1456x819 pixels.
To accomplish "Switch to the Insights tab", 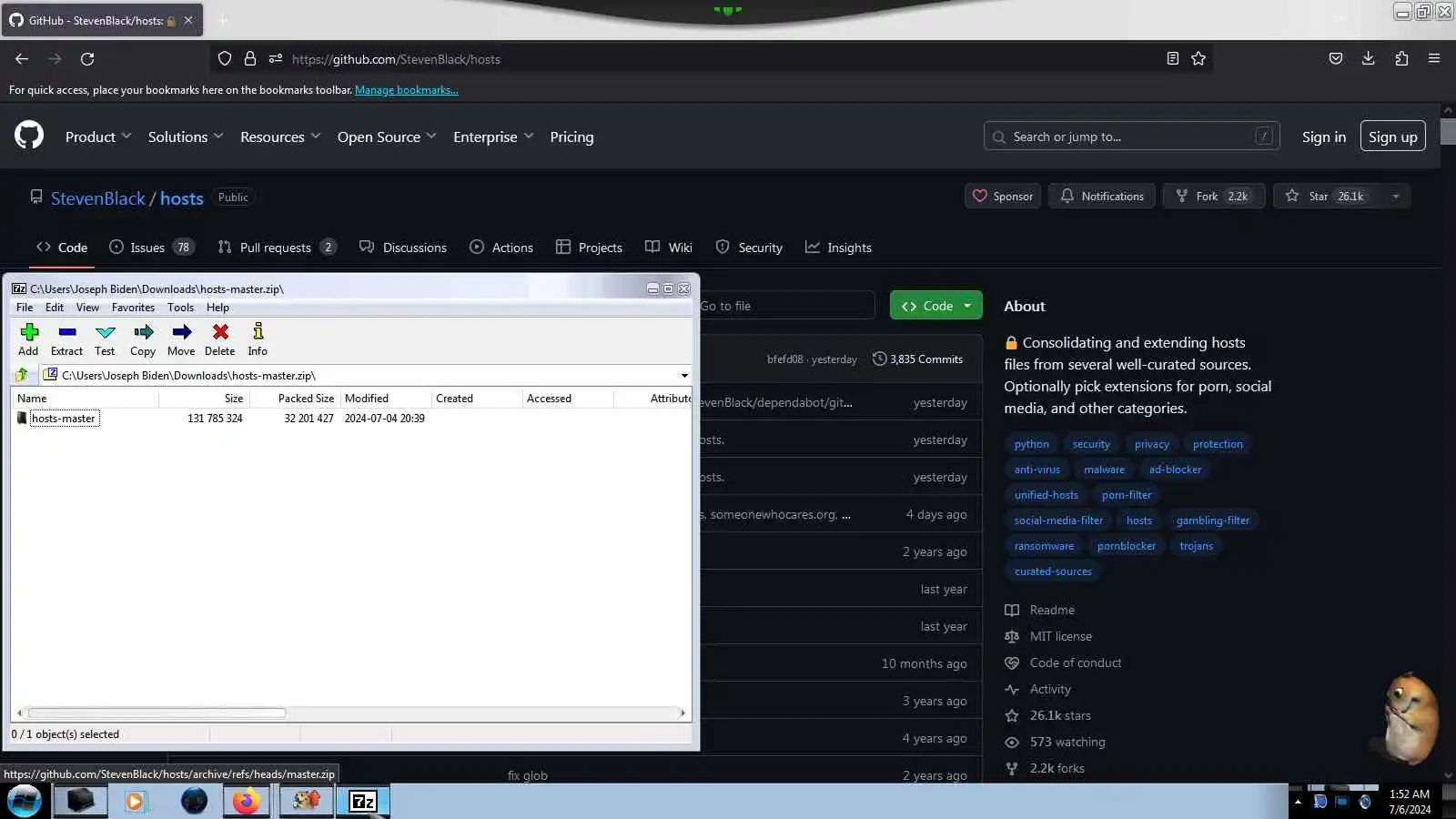I will [x=838, y=248].
